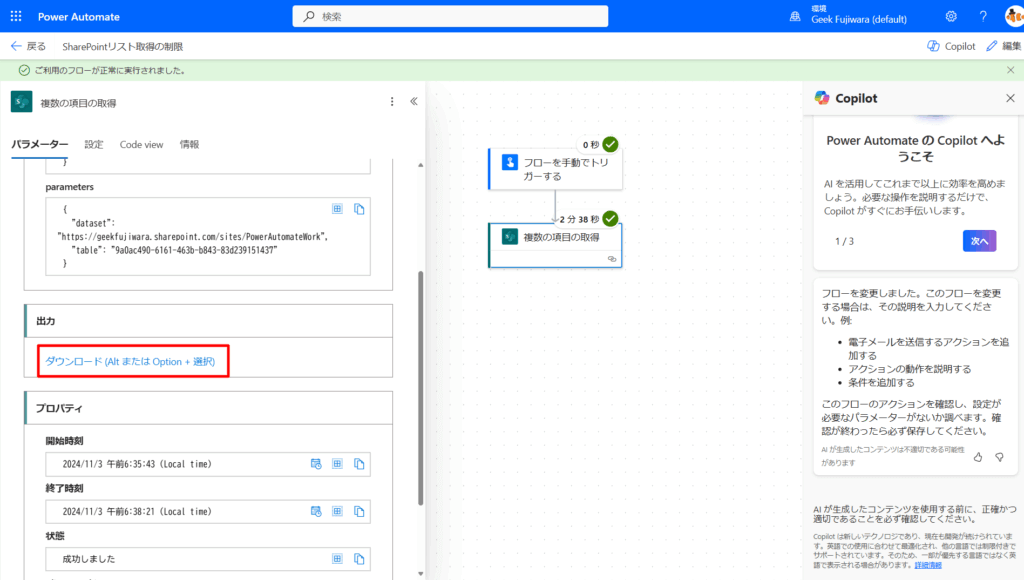Click the search box in the header
Screen dimensions: 1024x580
450,16
